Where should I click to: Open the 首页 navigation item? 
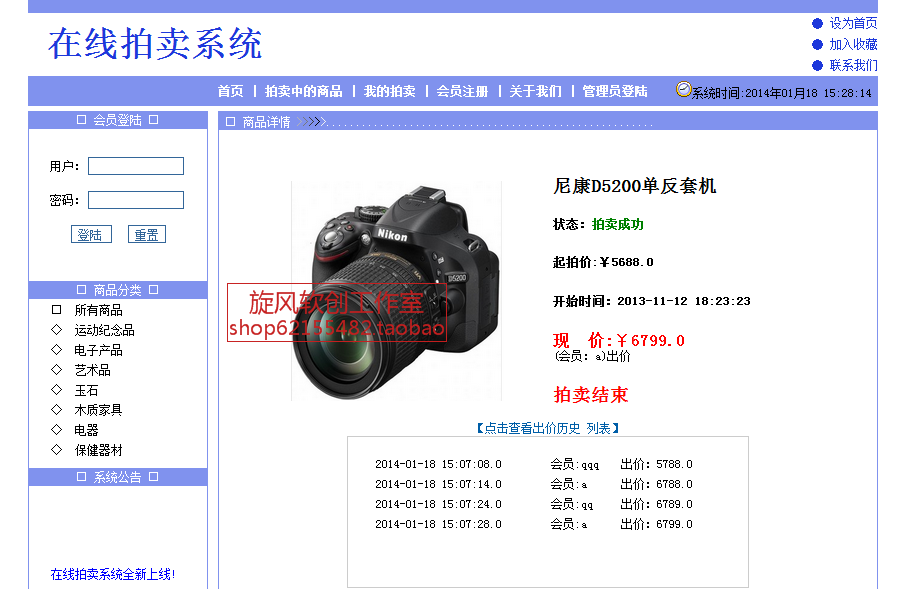pos(230,92)
